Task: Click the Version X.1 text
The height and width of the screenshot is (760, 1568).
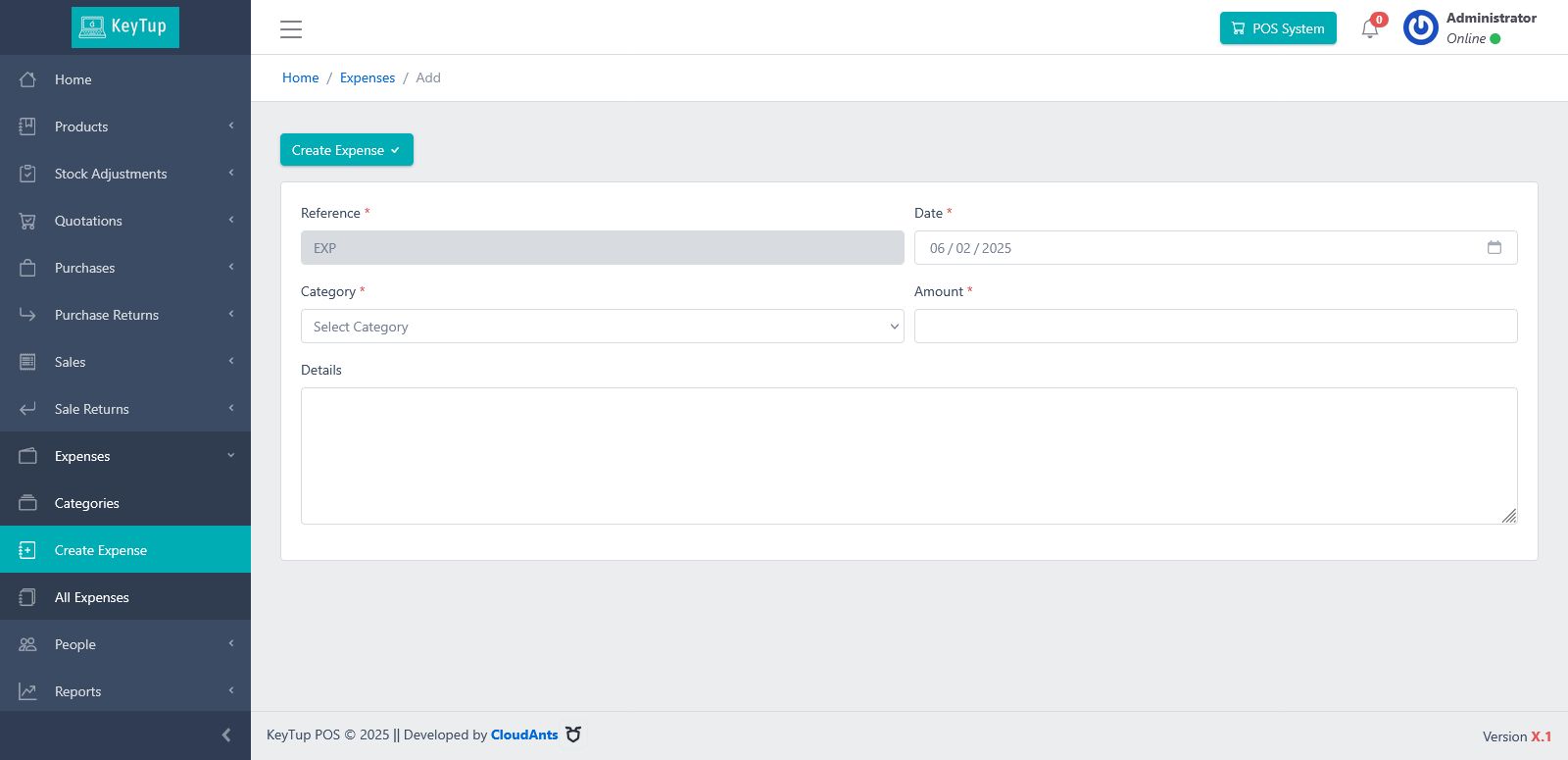Action: tap(1517, 736)
